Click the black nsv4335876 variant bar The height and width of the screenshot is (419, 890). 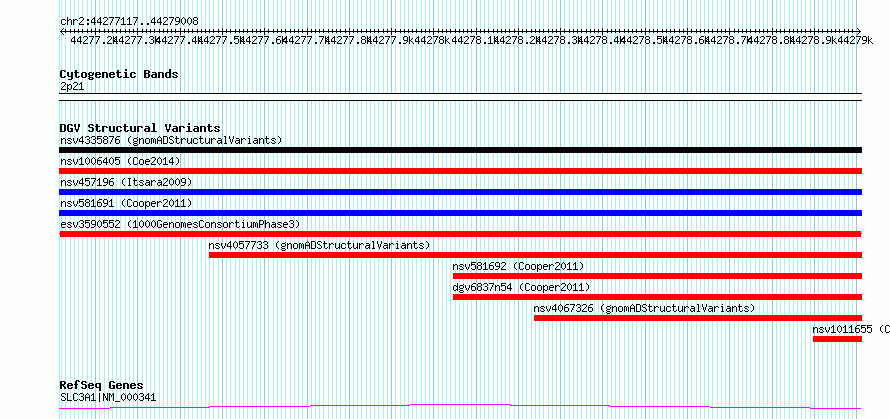click(460, 150)
